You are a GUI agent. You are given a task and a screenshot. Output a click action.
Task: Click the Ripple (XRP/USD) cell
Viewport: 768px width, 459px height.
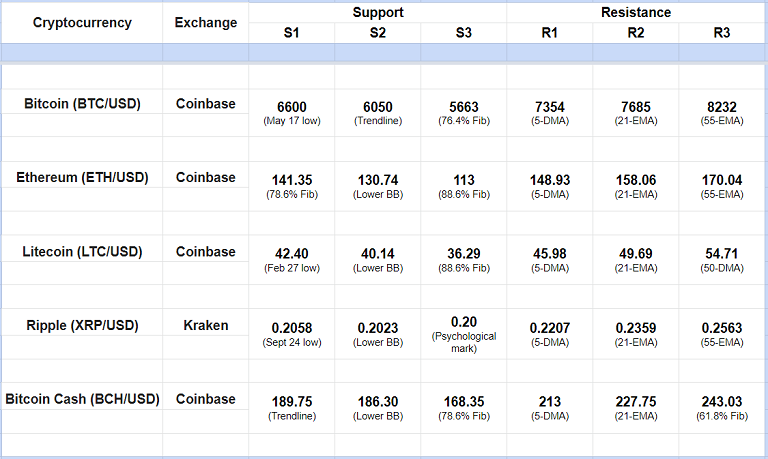81,325
